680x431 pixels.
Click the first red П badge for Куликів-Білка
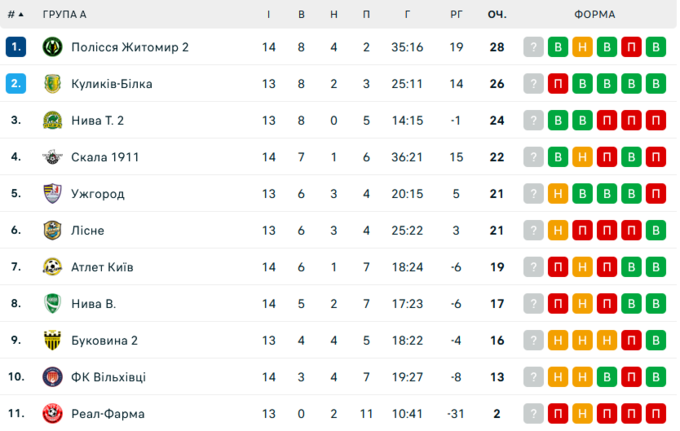558,84
